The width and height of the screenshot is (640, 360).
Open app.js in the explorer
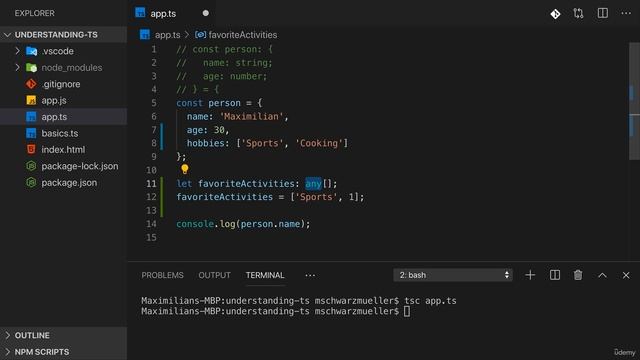coord(63,100)
